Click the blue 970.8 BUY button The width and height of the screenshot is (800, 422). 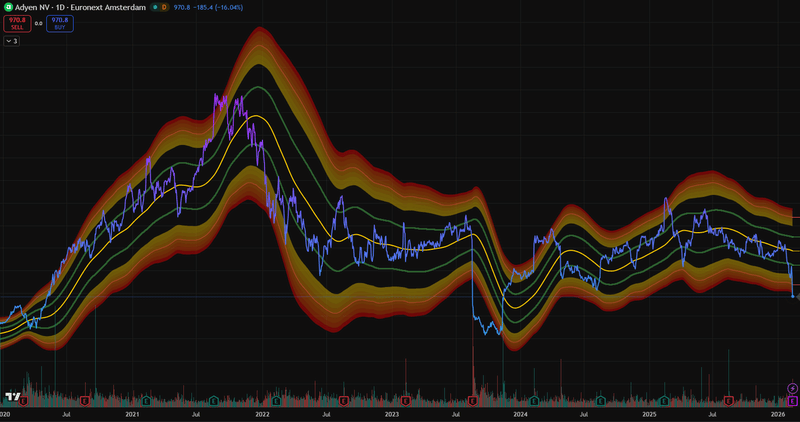pyautogui.click(x=60, y=23)
